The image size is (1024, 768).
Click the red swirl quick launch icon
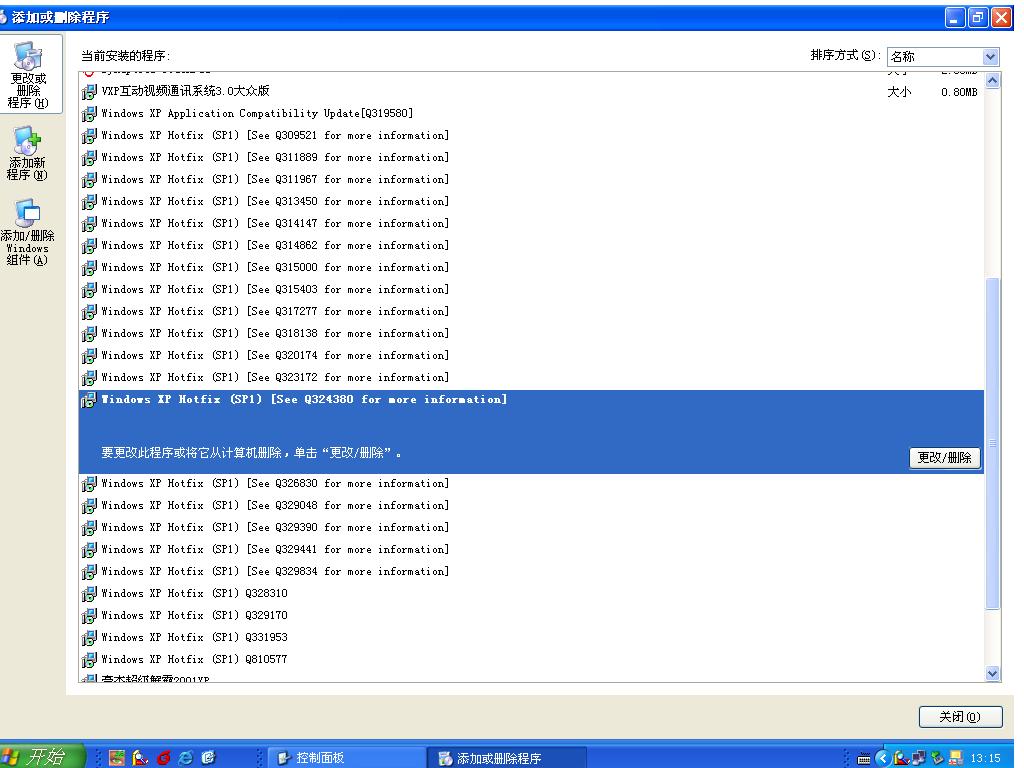[x=163, y=758]
